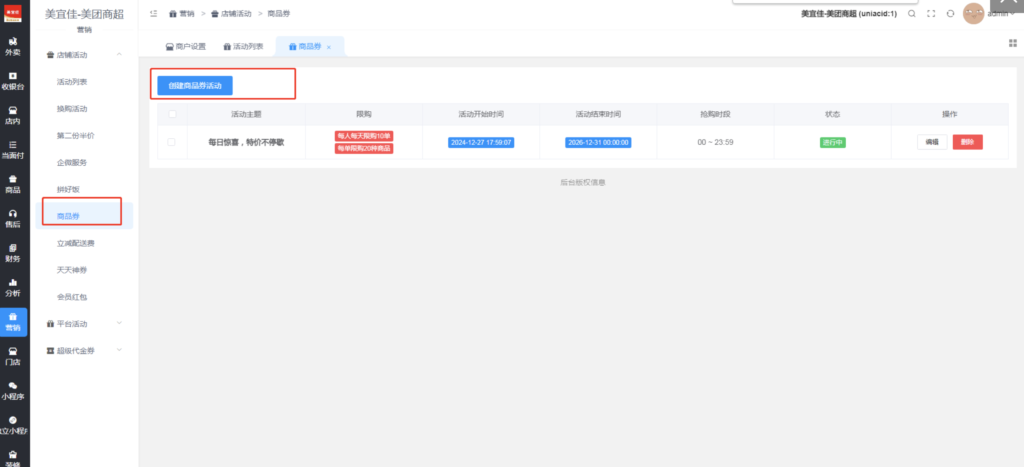Open the admin user dropdown
Image resolution: width=1024 pixels, height=467 pixels.
click(x=1001, y=14)
